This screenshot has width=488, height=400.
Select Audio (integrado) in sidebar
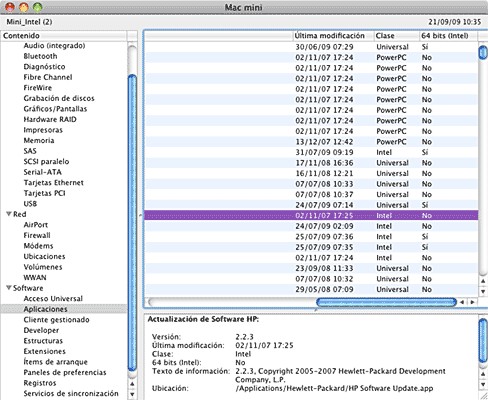(x=54, y=46)
